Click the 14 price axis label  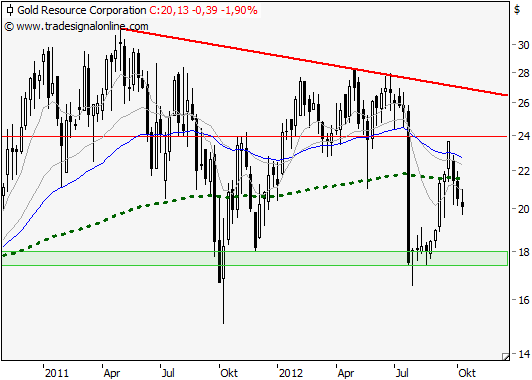point(523,354)
